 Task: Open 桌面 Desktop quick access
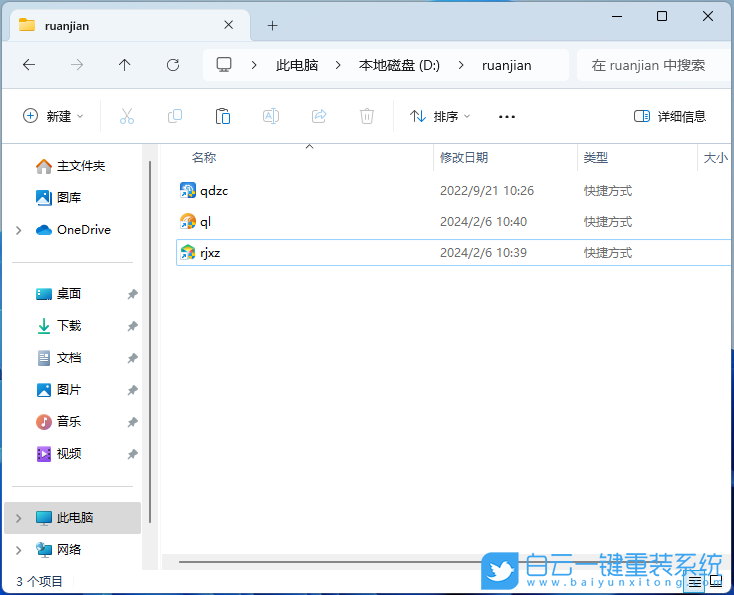click(59, 294)
